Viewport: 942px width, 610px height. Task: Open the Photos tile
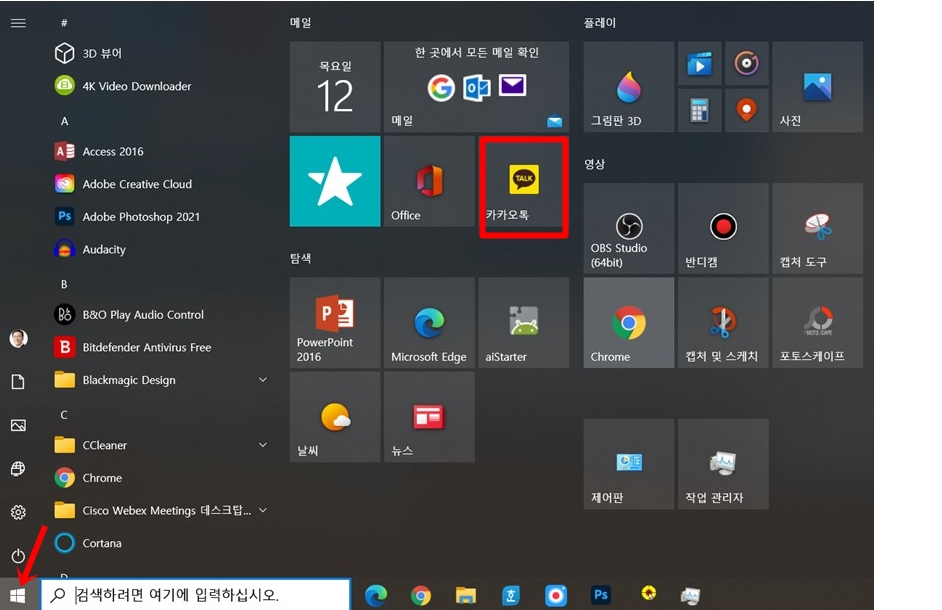coord(818,87)
